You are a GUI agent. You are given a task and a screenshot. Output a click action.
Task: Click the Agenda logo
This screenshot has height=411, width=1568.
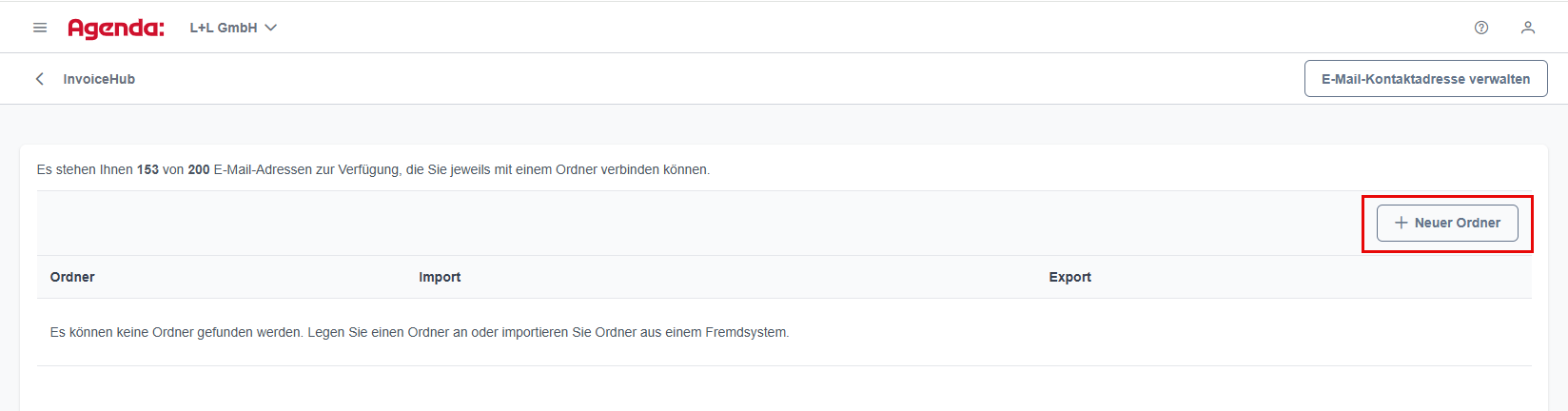116,29
